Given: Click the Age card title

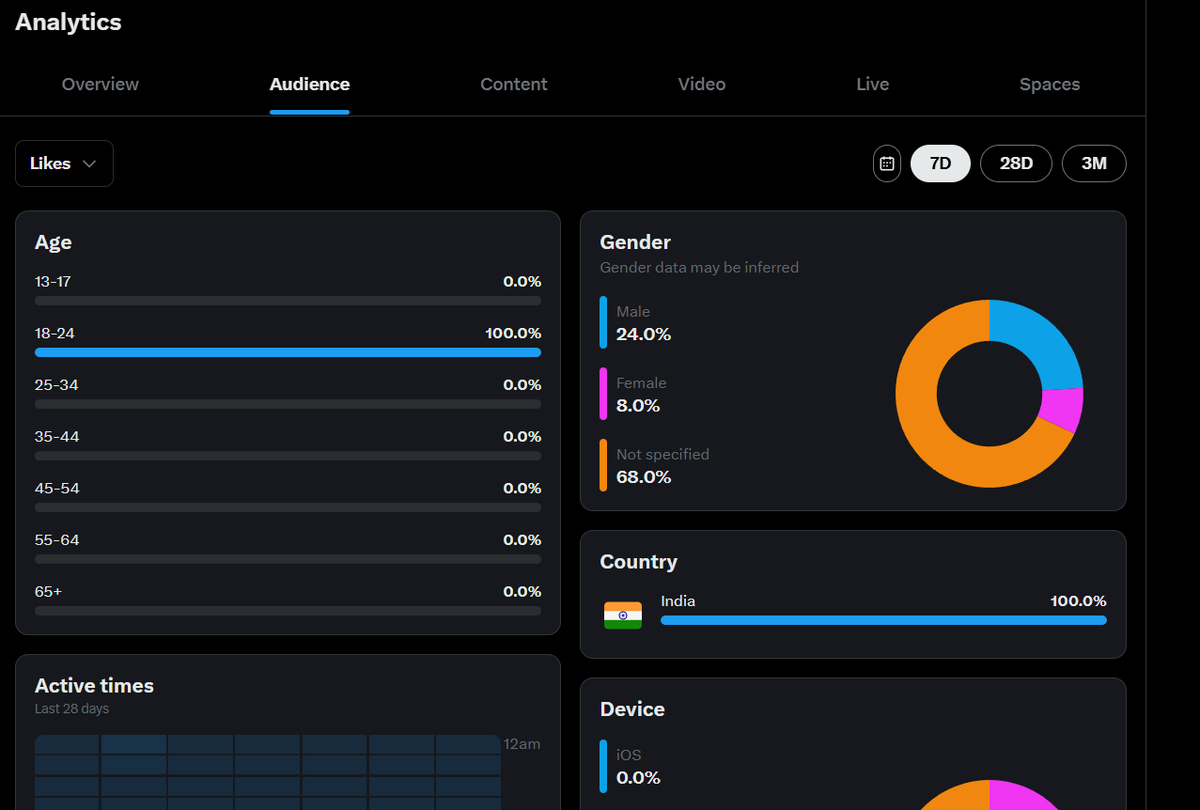Looking at the screenshot, I should (x=53, y=242).
